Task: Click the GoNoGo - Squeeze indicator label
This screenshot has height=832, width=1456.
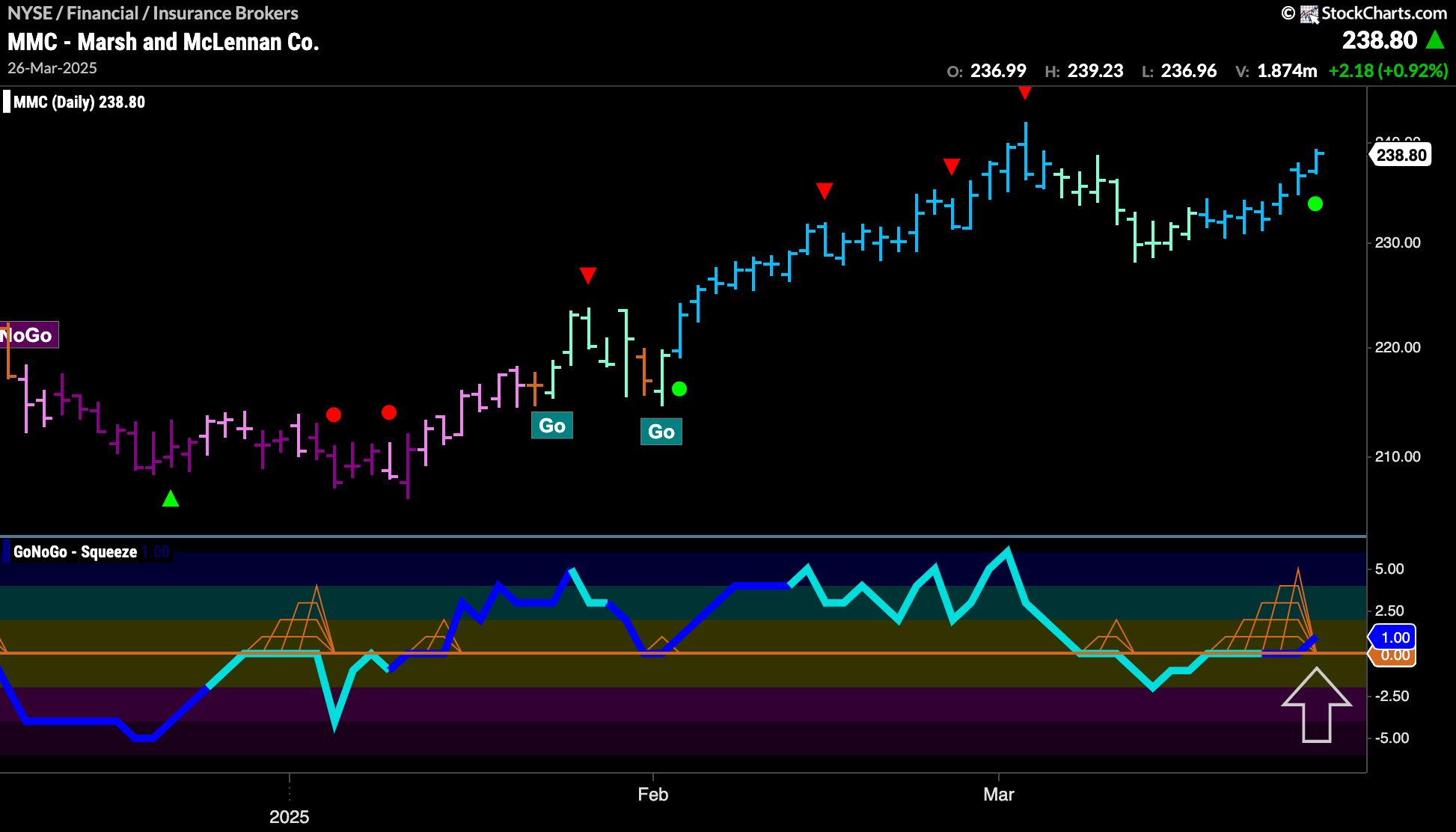Action: (x=75, y=552)
